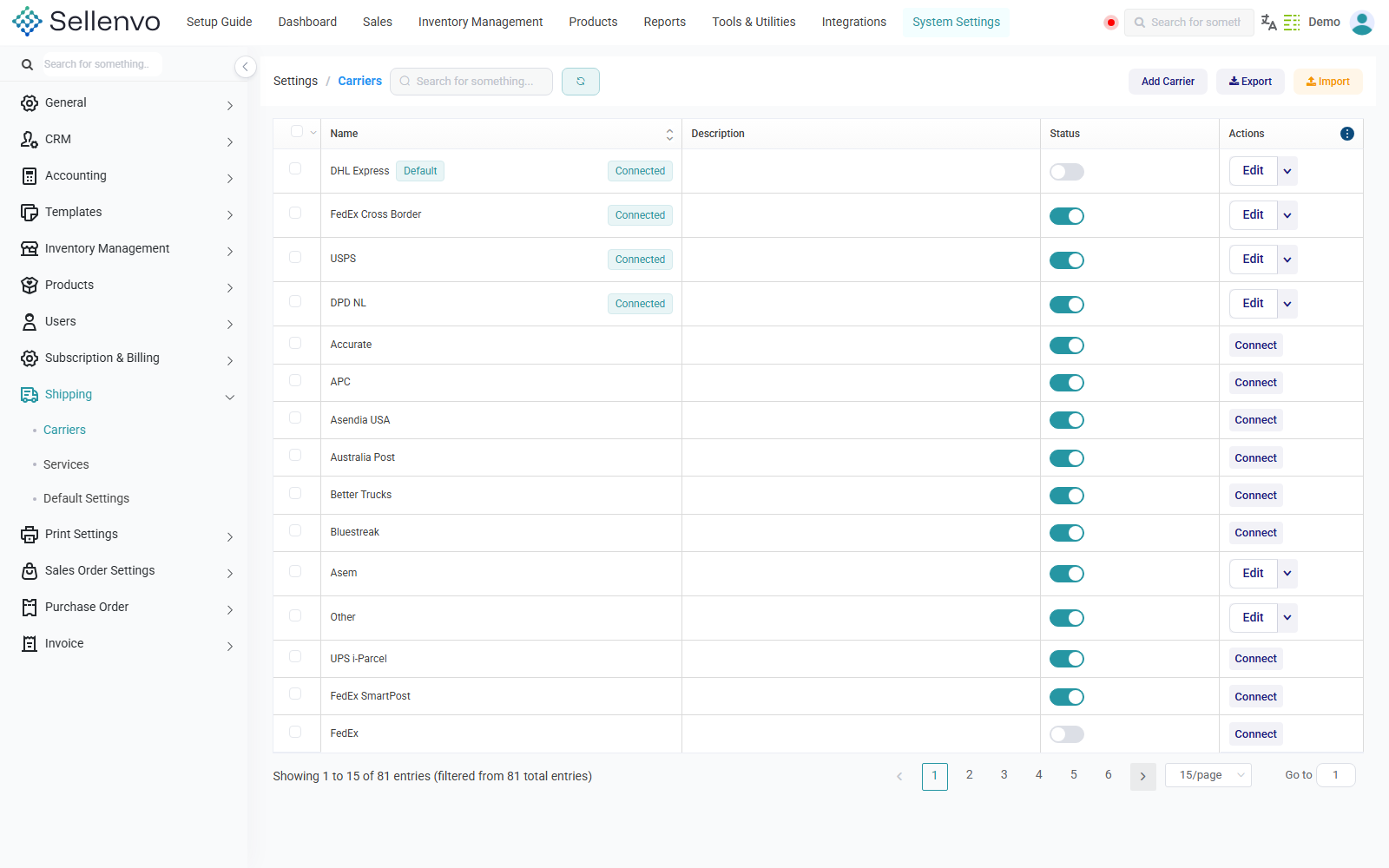Collapse the Shipping section chevron
Viewport: 1389px width, 868px height.
coord(230,398)
